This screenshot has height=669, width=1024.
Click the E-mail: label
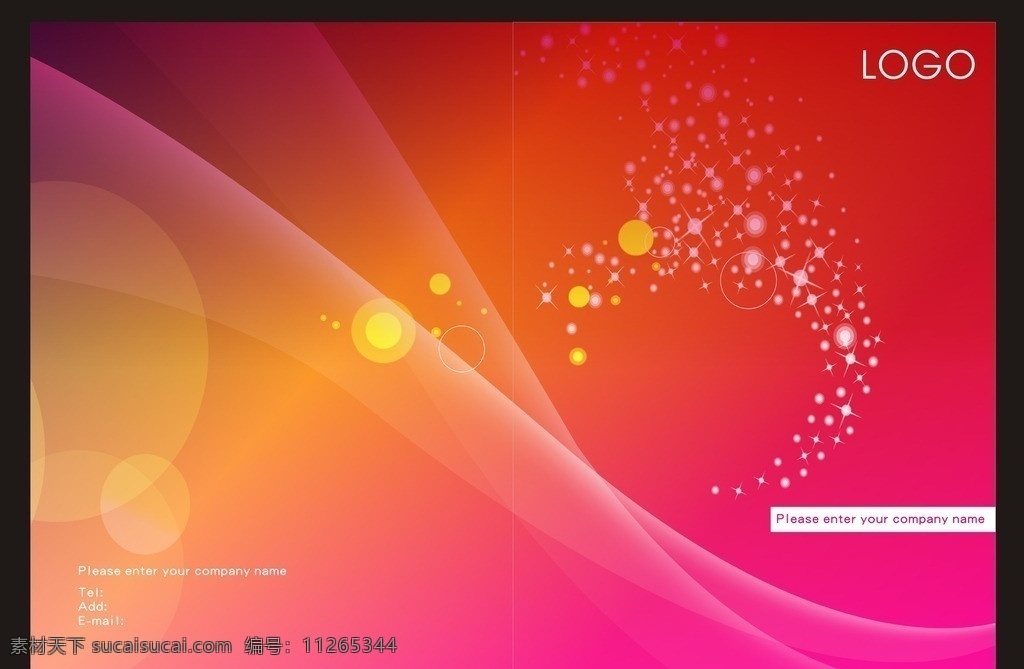pos(101,621)
